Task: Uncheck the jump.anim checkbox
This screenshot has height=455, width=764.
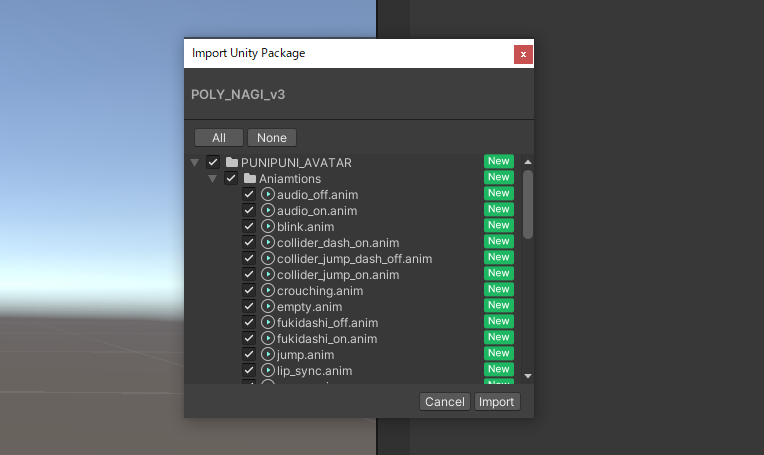Action: (x=249, y=354)
